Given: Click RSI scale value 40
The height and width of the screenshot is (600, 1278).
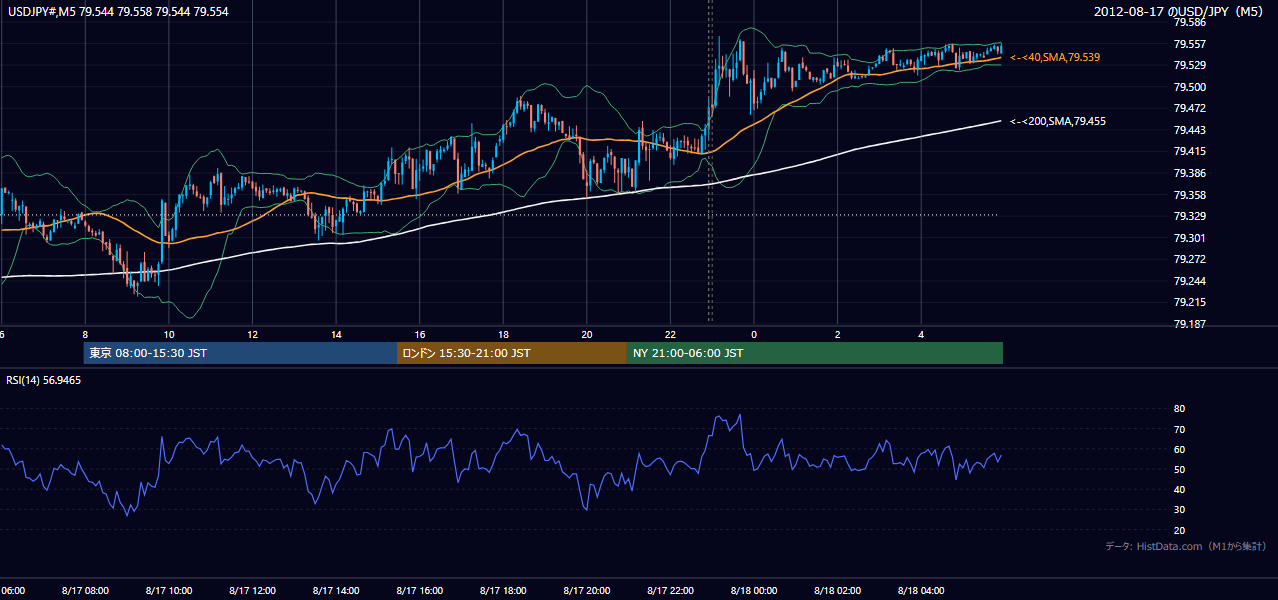Looking at the screenshot, I should point(1179,490).
